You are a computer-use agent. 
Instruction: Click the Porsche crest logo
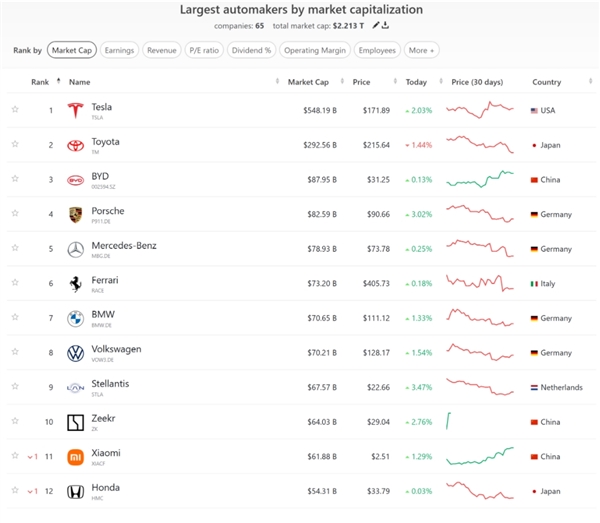(75, 214)
